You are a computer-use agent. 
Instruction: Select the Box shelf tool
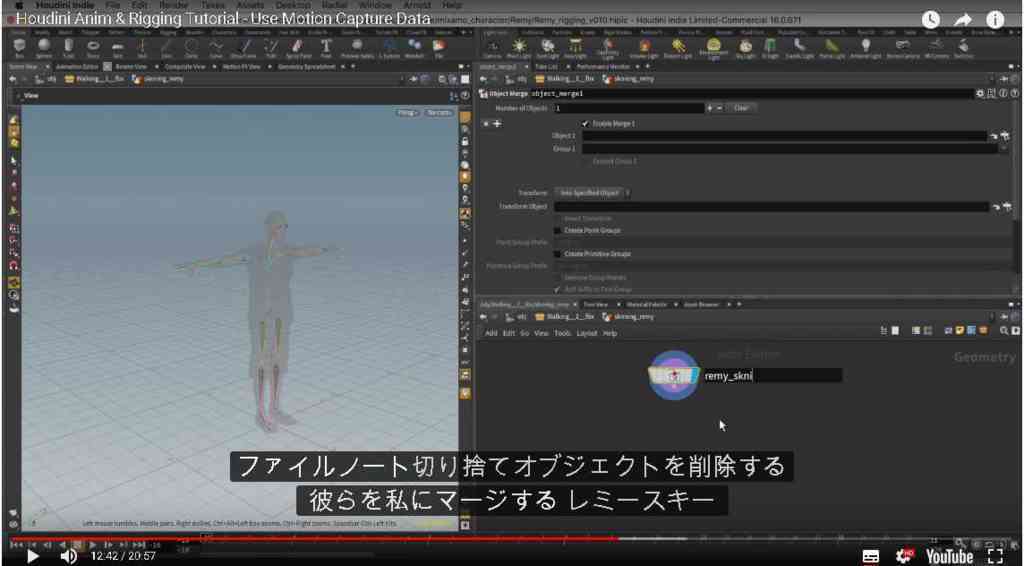click(19, 47)
